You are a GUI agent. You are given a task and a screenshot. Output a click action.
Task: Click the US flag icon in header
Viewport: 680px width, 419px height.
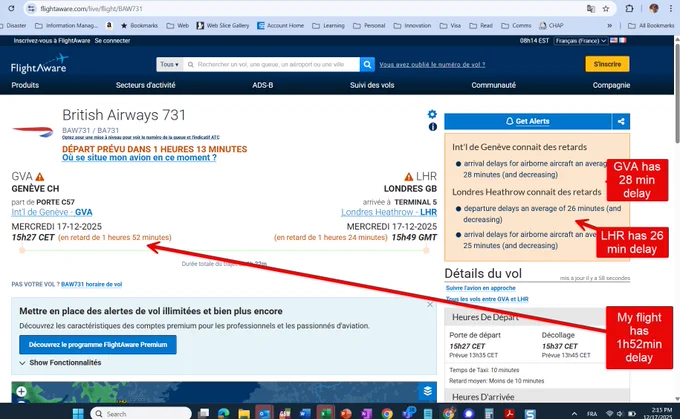pos(614,40)
